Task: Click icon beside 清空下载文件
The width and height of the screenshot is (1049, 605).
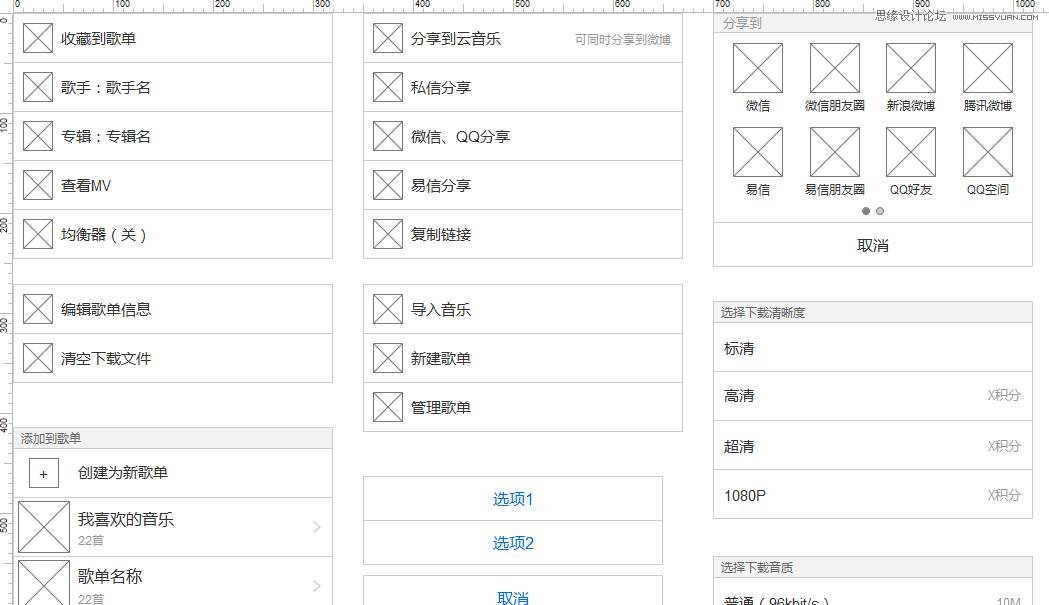Action: point(37,358)
